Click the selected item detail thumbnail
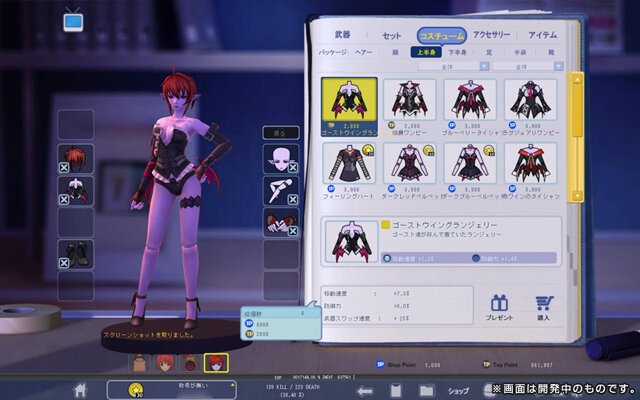Screen dimensions: 640x400 click(351, 242)
